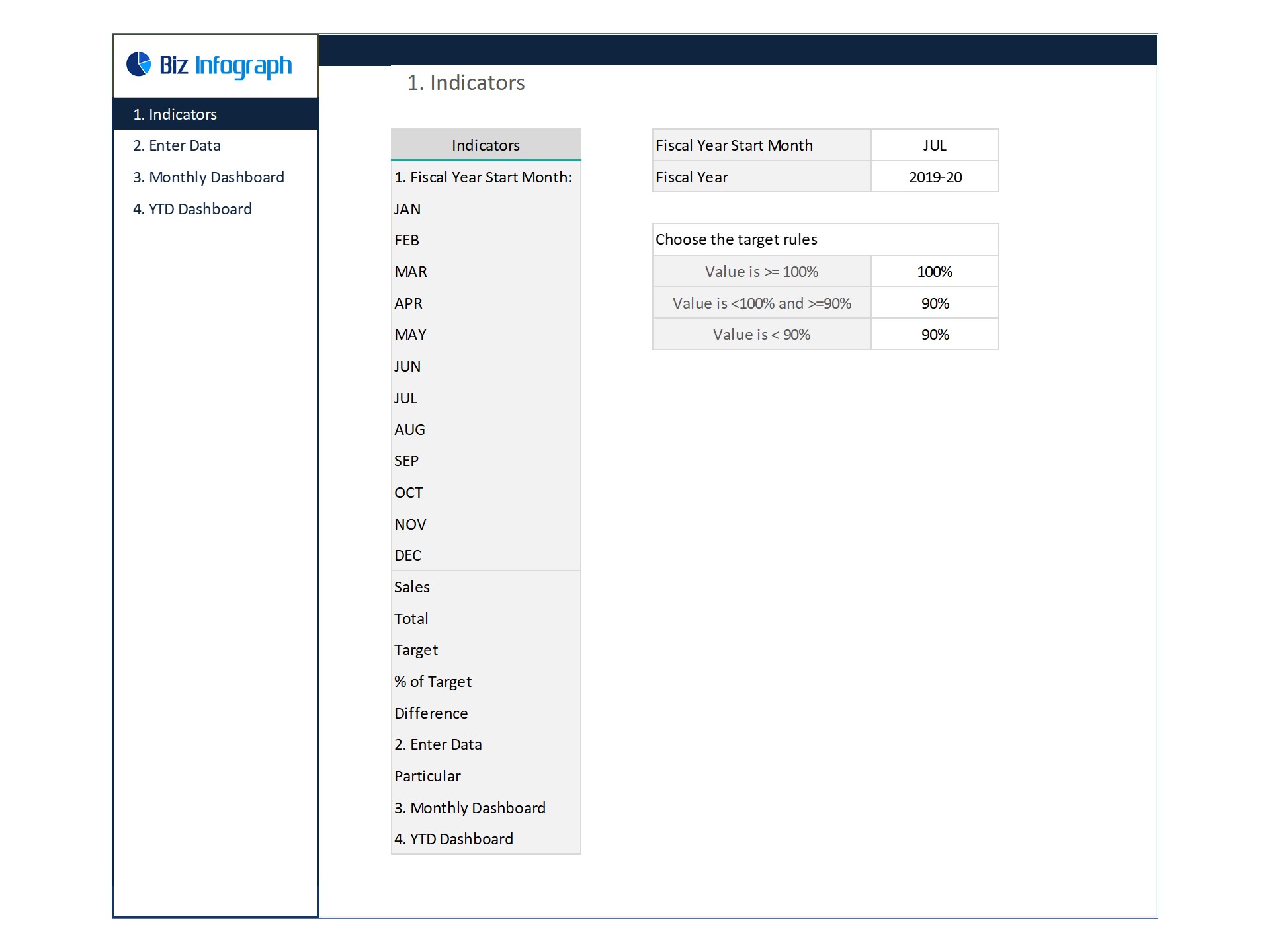The image size is (1270, 952).
Task: Select the OCT cell in Indicators list
Action: (486, 493)
